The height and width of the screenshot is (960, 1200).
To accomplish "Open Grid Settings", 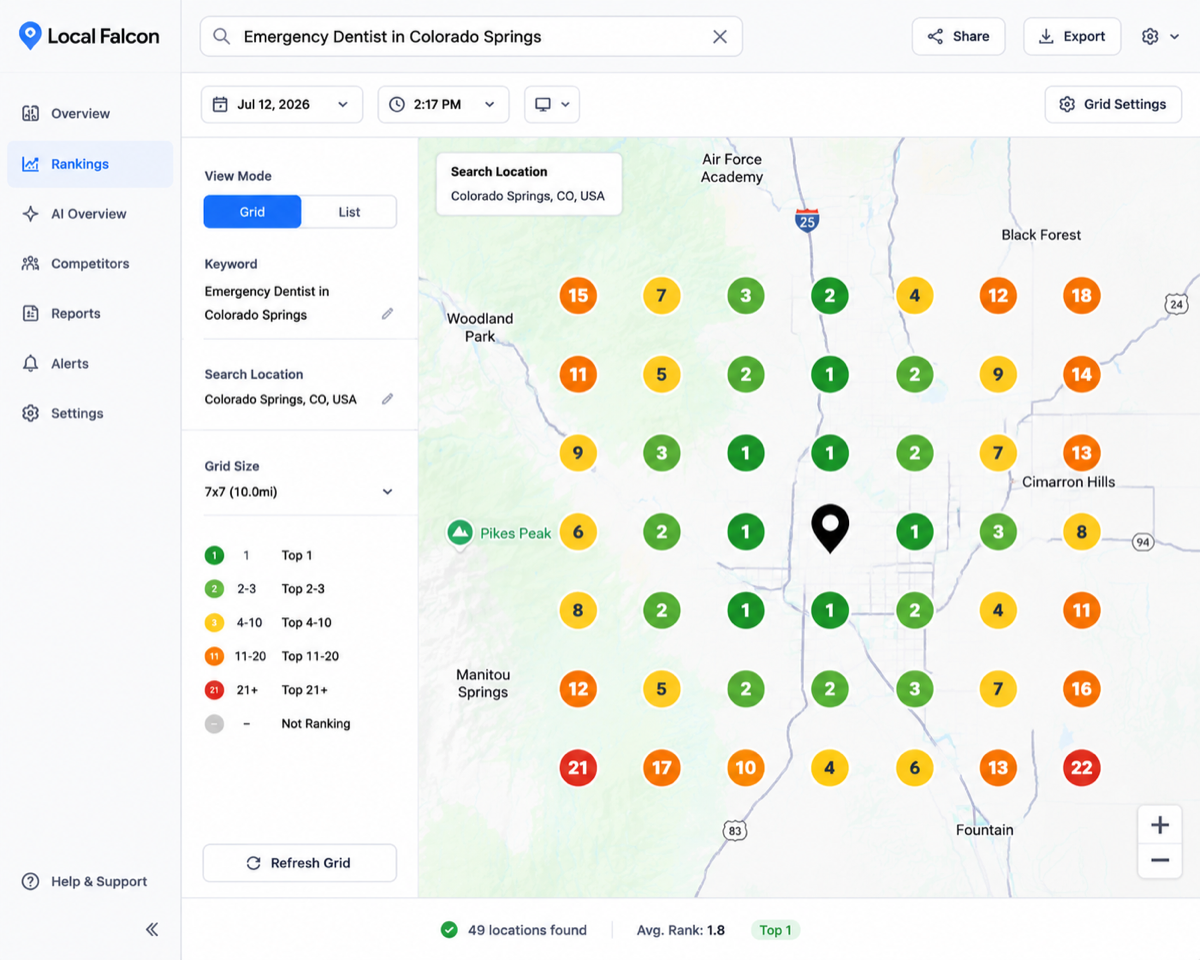I will (x=1113, y=104).
